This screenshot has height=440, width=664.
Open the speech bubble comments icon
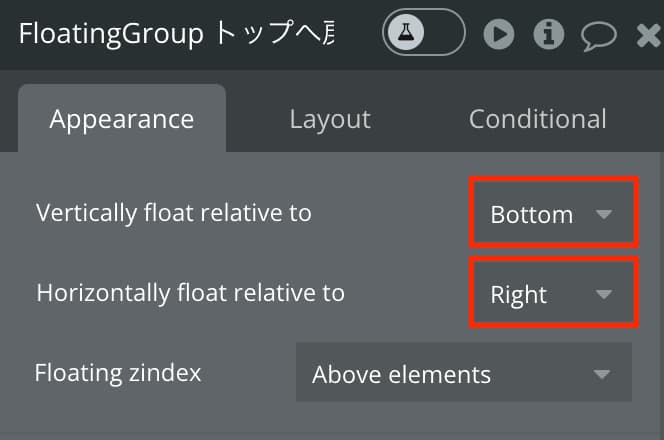tap(598, 36)
